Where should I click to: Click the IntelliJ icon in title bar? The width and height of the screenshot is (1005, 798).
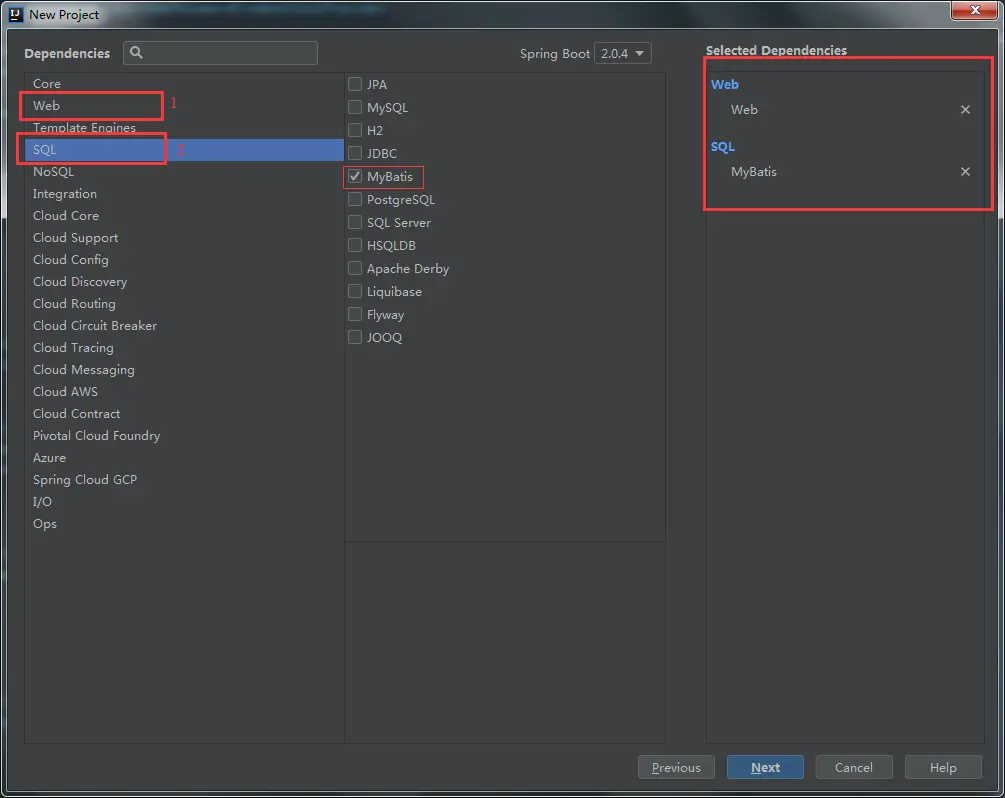15,14
